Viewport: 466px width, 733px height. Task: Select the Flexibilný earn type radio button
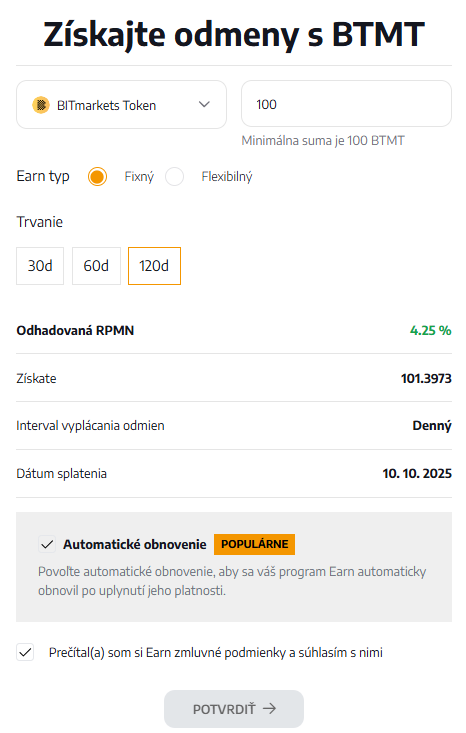(174, 176)
